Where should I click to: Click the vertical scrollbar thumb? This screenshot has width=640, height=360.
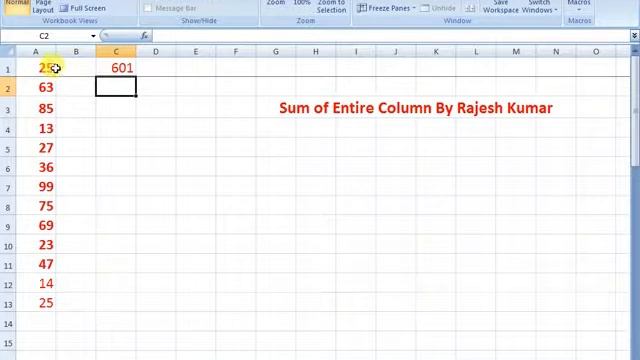click(x=636, y=110)
